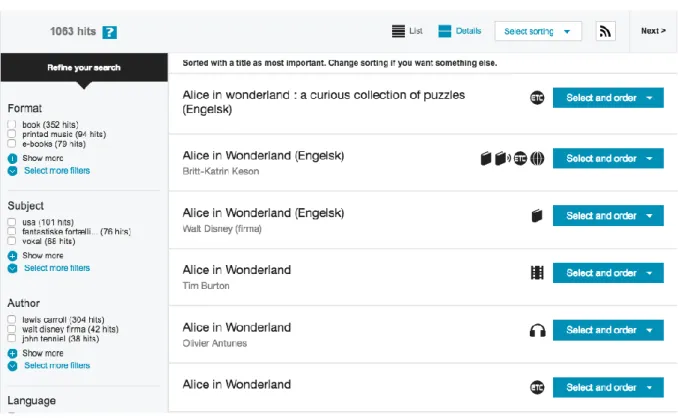678x420 pixels.
Task: Open Select and order for Walt Disney title
Action: (x=608, y=215)
